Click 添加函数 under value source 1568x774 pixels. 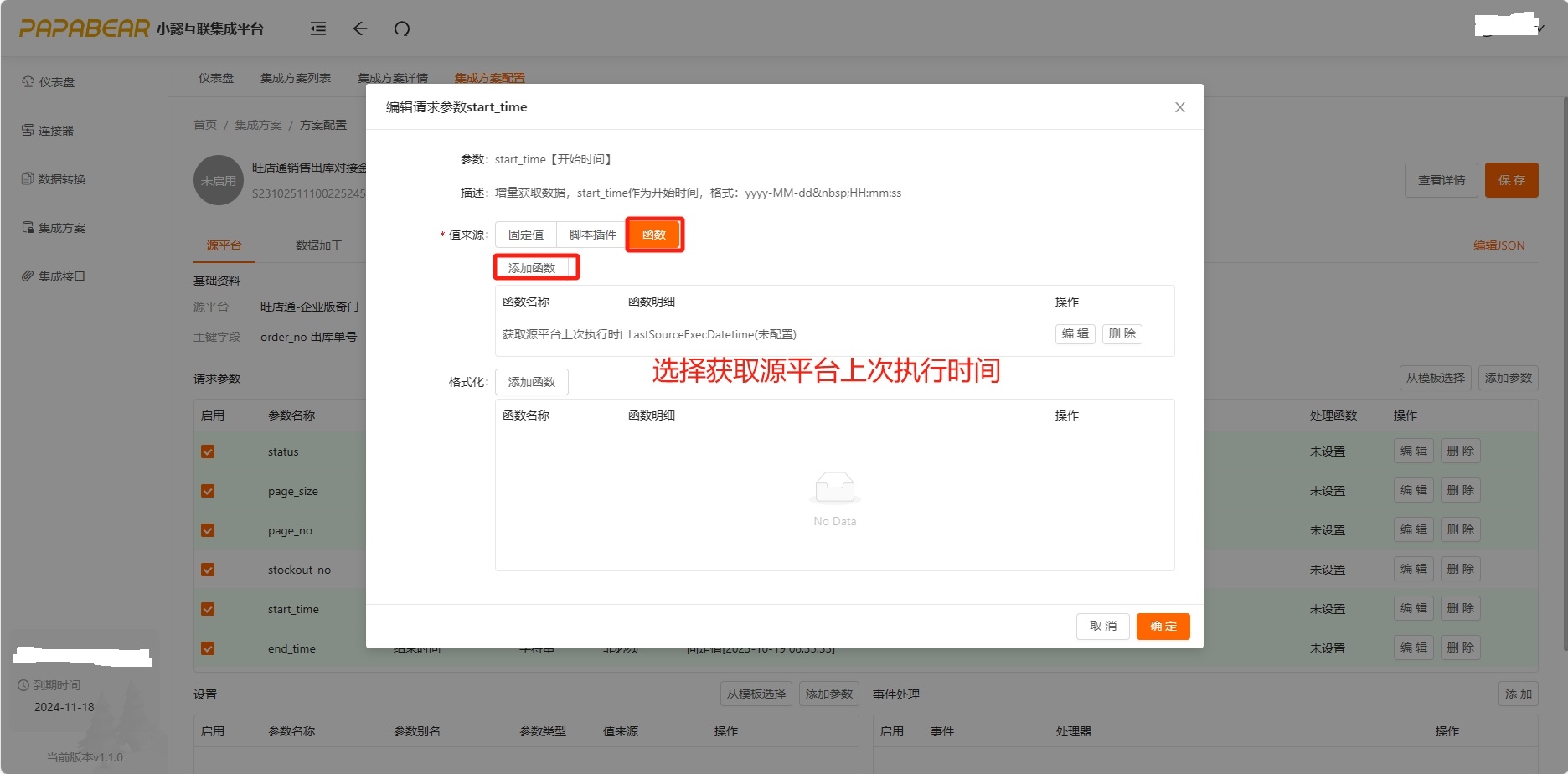[532, 268]
